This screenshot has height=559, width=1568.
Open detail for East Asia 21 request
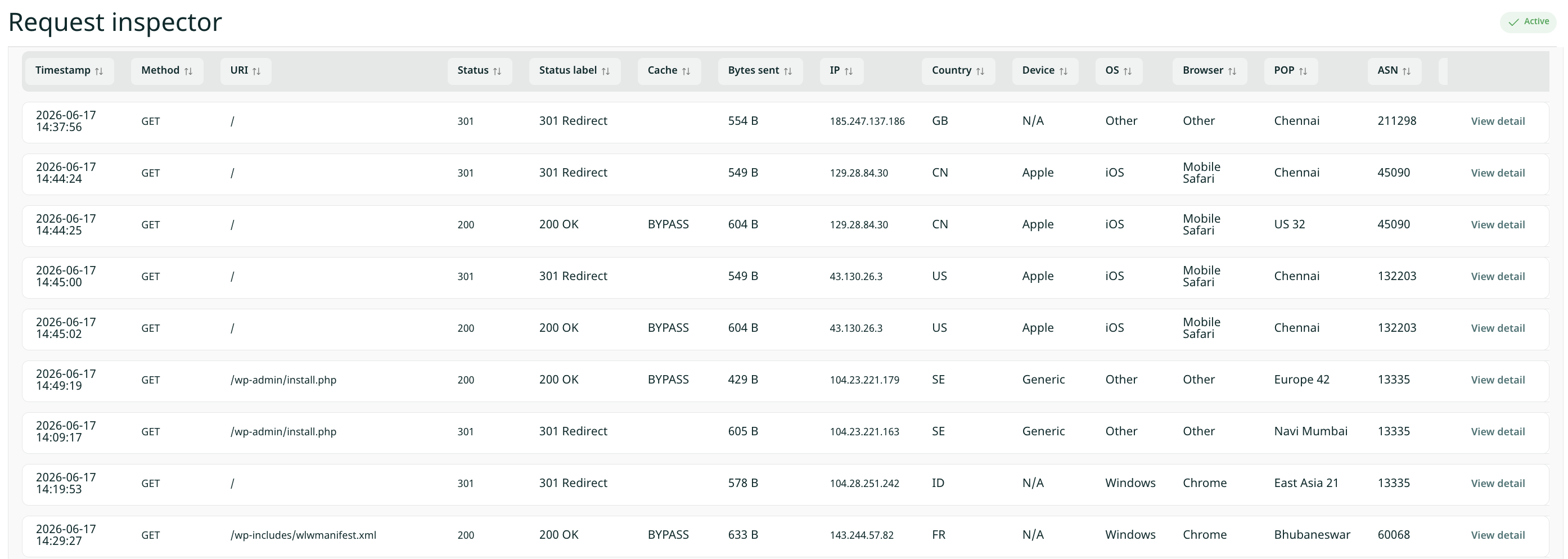click(x=1497, y=484)
